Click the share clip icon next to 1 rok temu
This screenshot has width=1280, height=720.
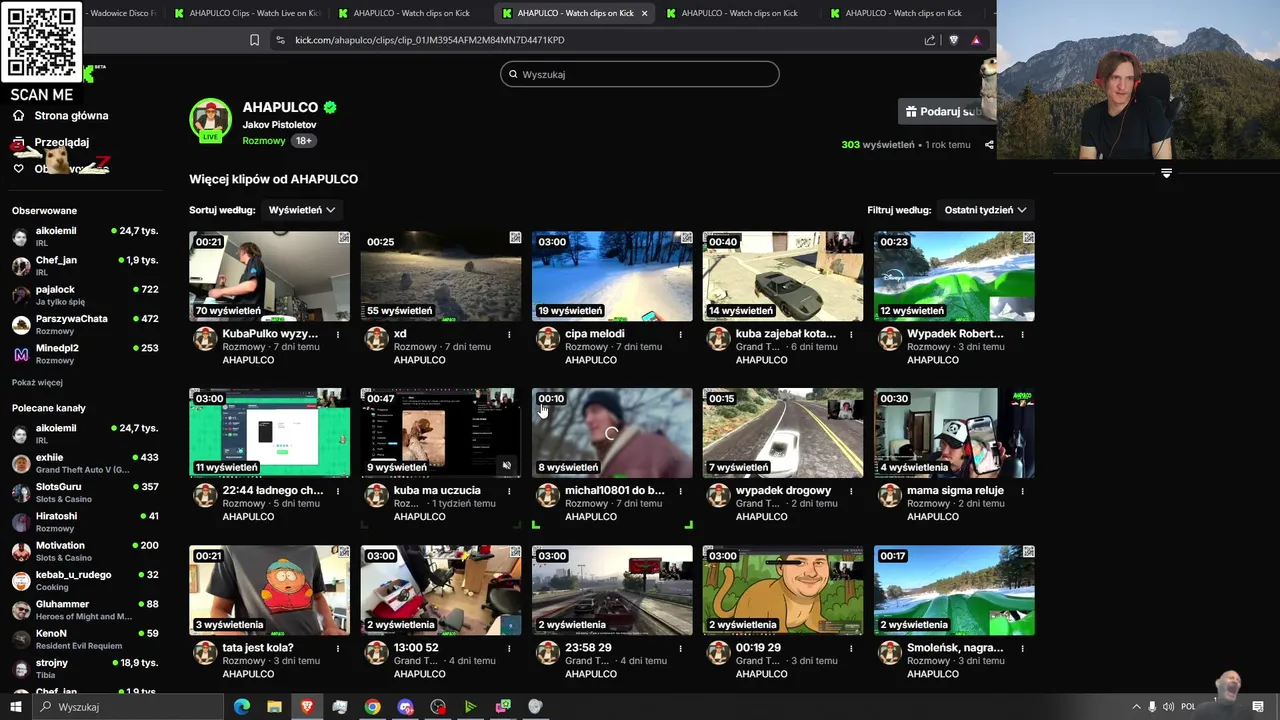click(x=989, y=145)
